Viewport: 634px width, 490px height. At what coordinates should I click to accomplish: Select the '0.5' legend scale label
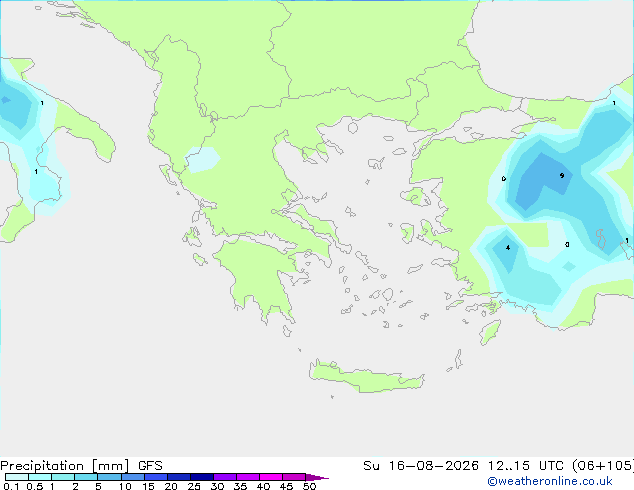pyautogui.click(x=35, y=486)
